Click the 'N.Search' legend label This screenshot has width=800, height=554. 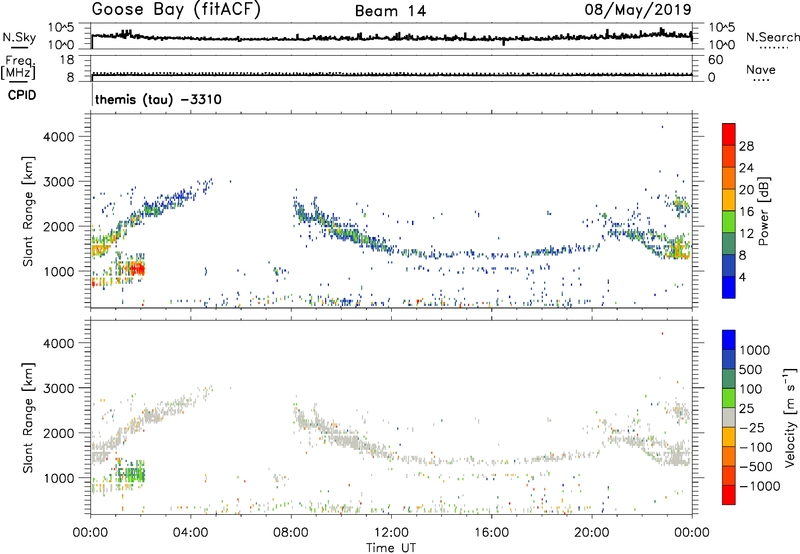(772, 37)
